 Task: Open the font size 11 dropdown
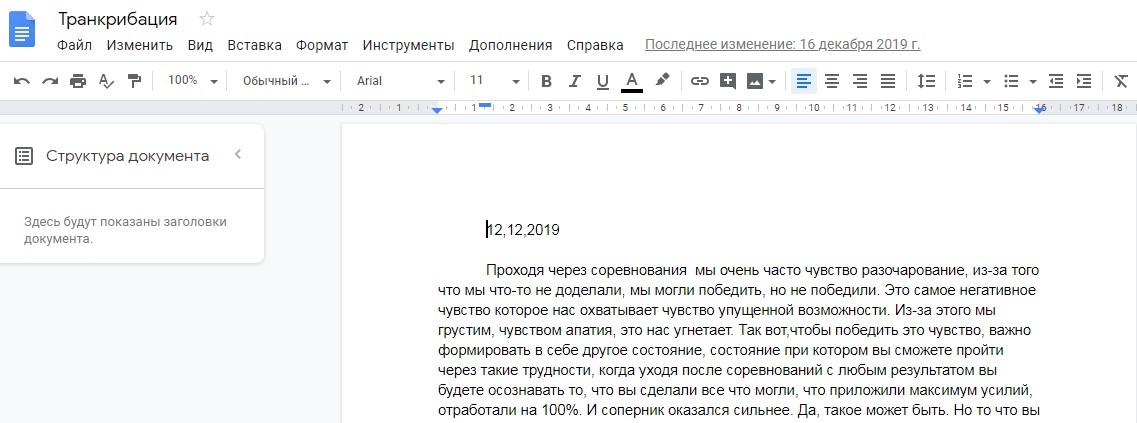point(494,81)
